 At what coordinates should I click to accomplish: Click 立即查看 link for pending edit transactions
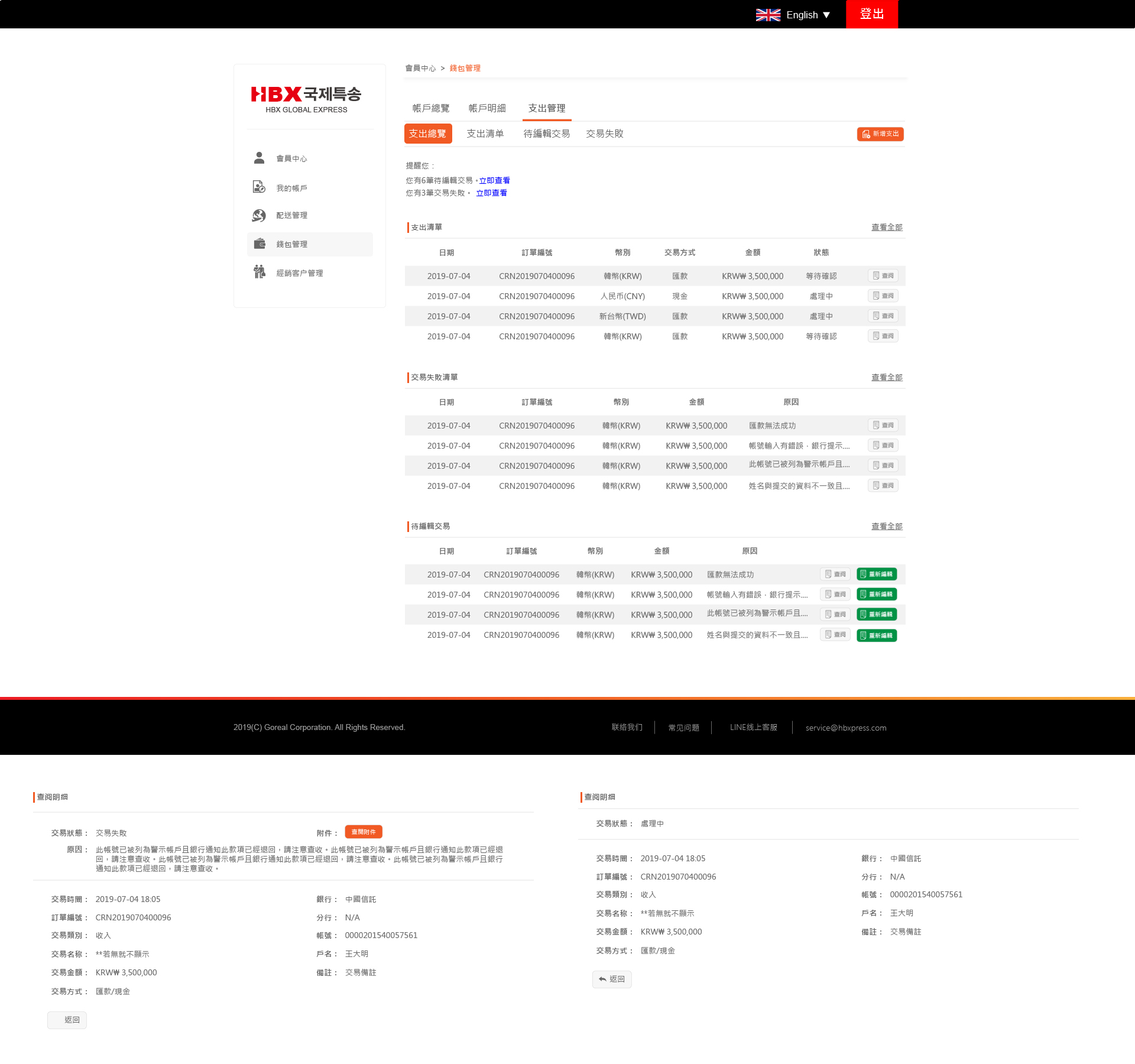point(494,180)
